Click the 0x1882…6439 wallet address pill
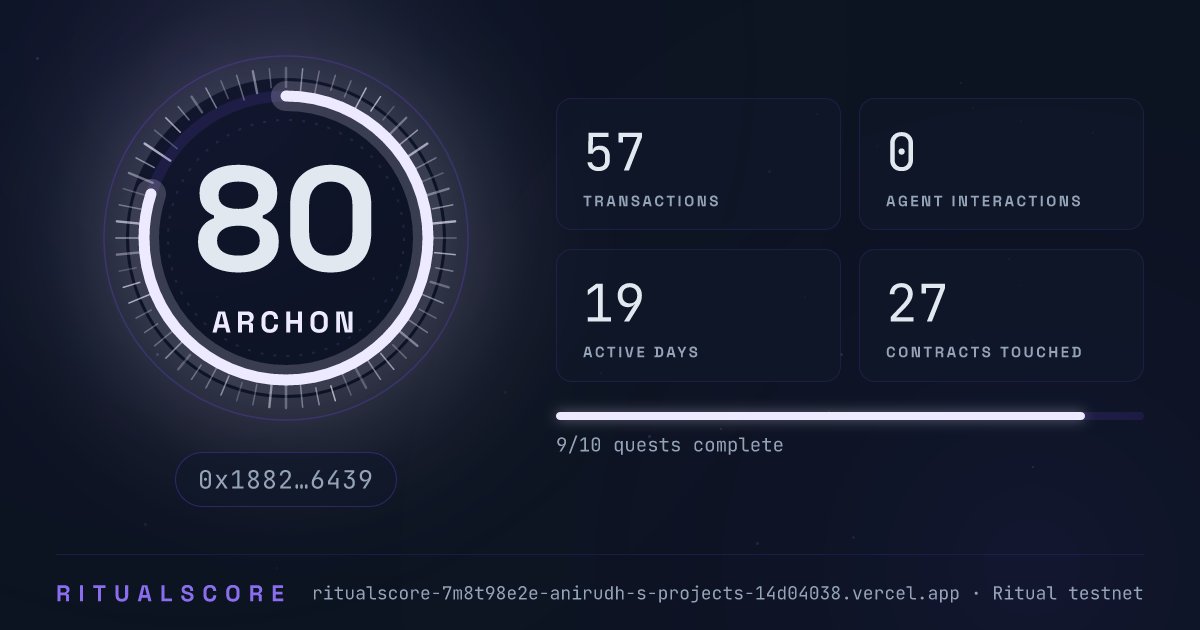The width and height of the screenshot is (1200, 630). coord(286,480)
